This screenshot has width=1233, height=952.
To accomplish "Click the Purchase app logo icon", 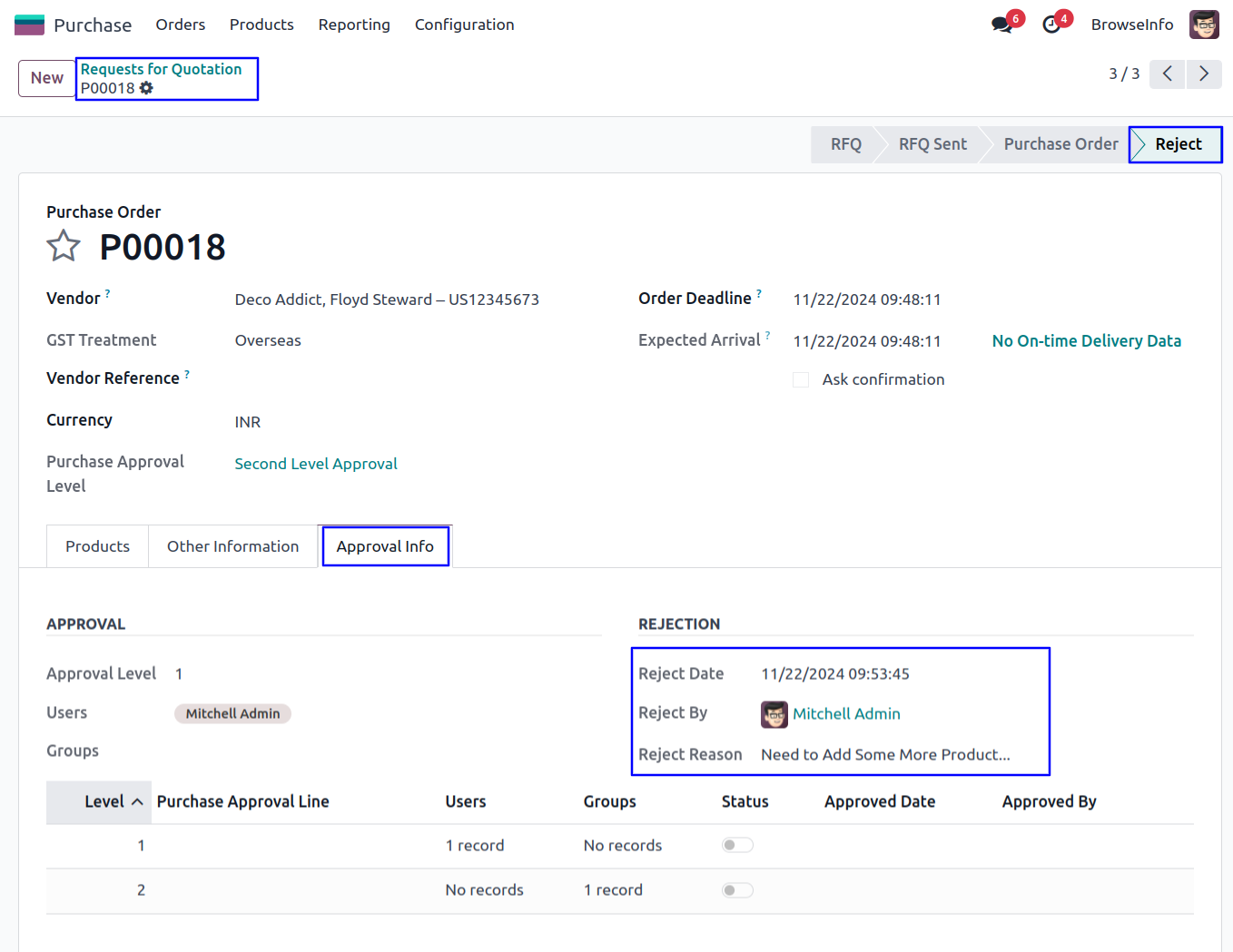I will tap(29, 25).
